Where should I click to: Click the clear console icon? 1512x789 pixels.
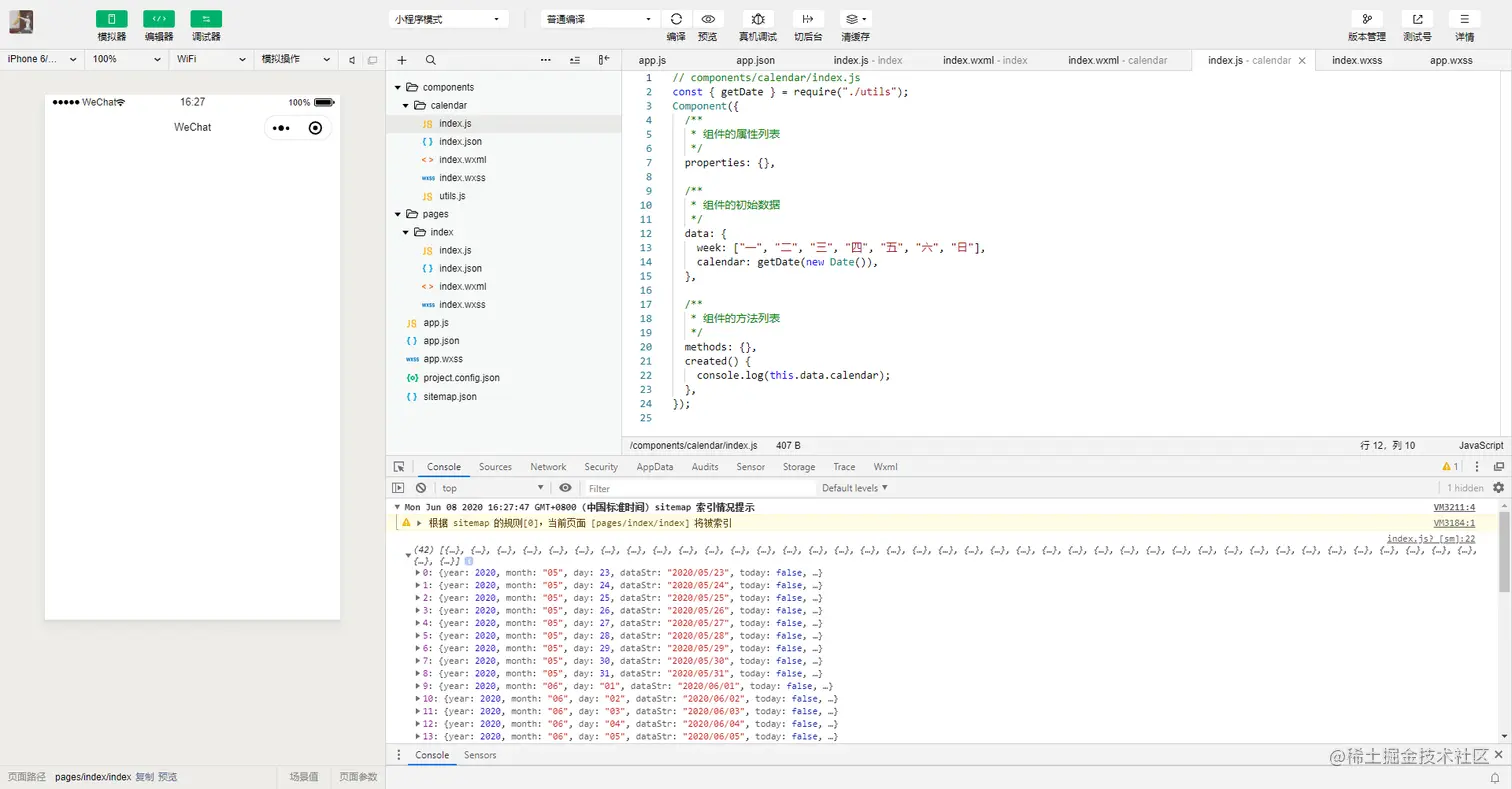click(421, 488)
